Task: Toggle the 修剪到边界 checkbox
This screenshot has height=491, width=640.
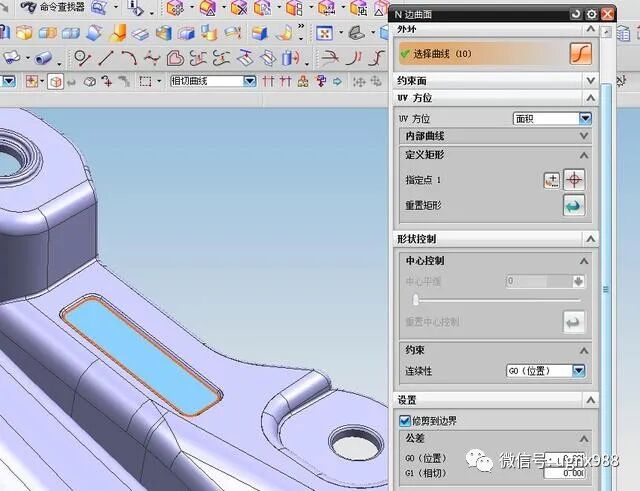Action: (404, 421)
